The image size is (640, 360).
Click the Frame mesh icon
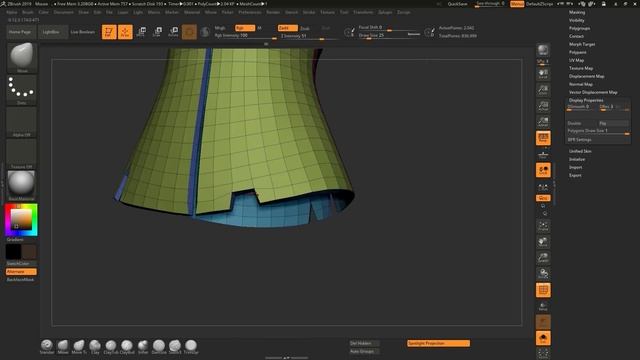tap(543, 226)
